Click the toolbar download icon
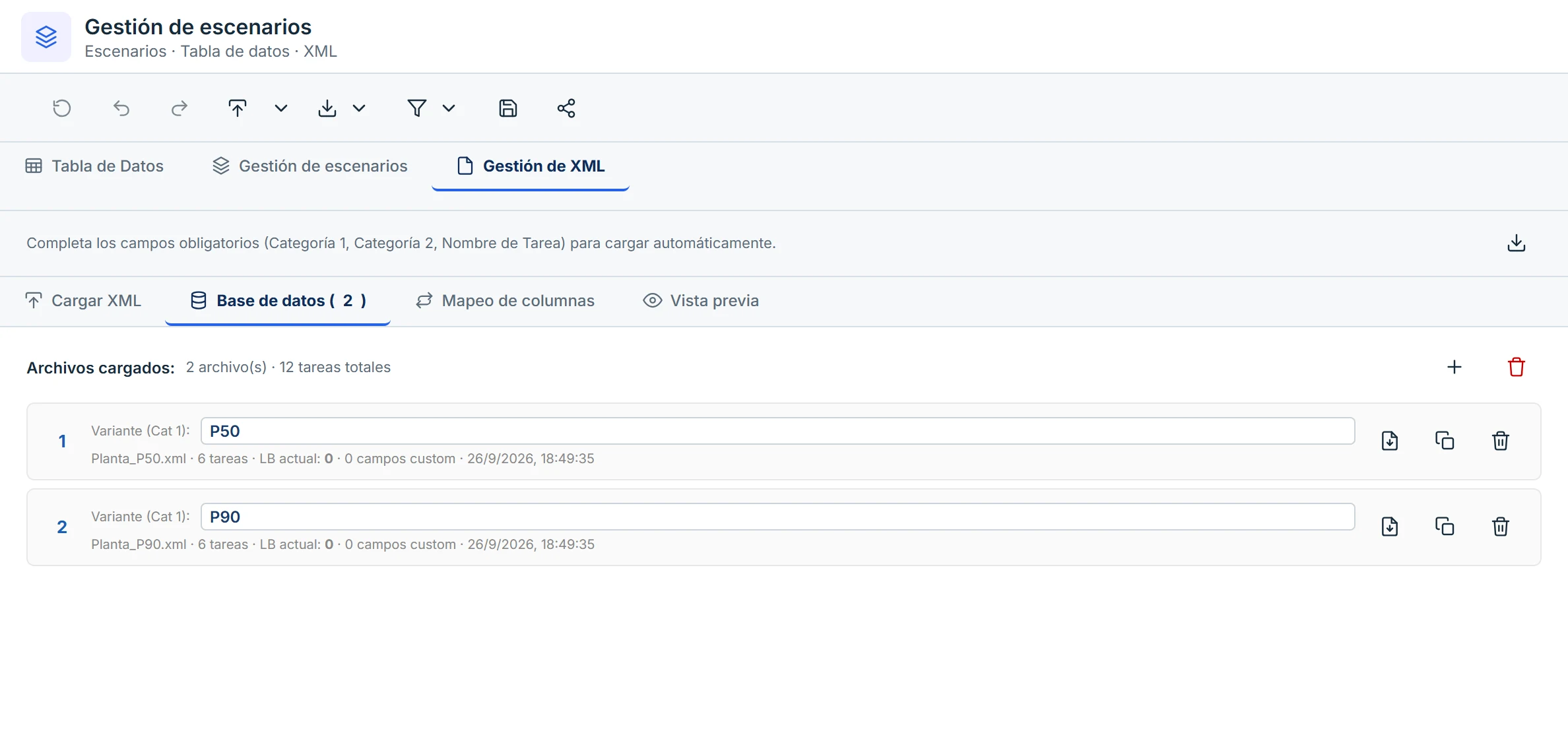 [x=327, y=108]
